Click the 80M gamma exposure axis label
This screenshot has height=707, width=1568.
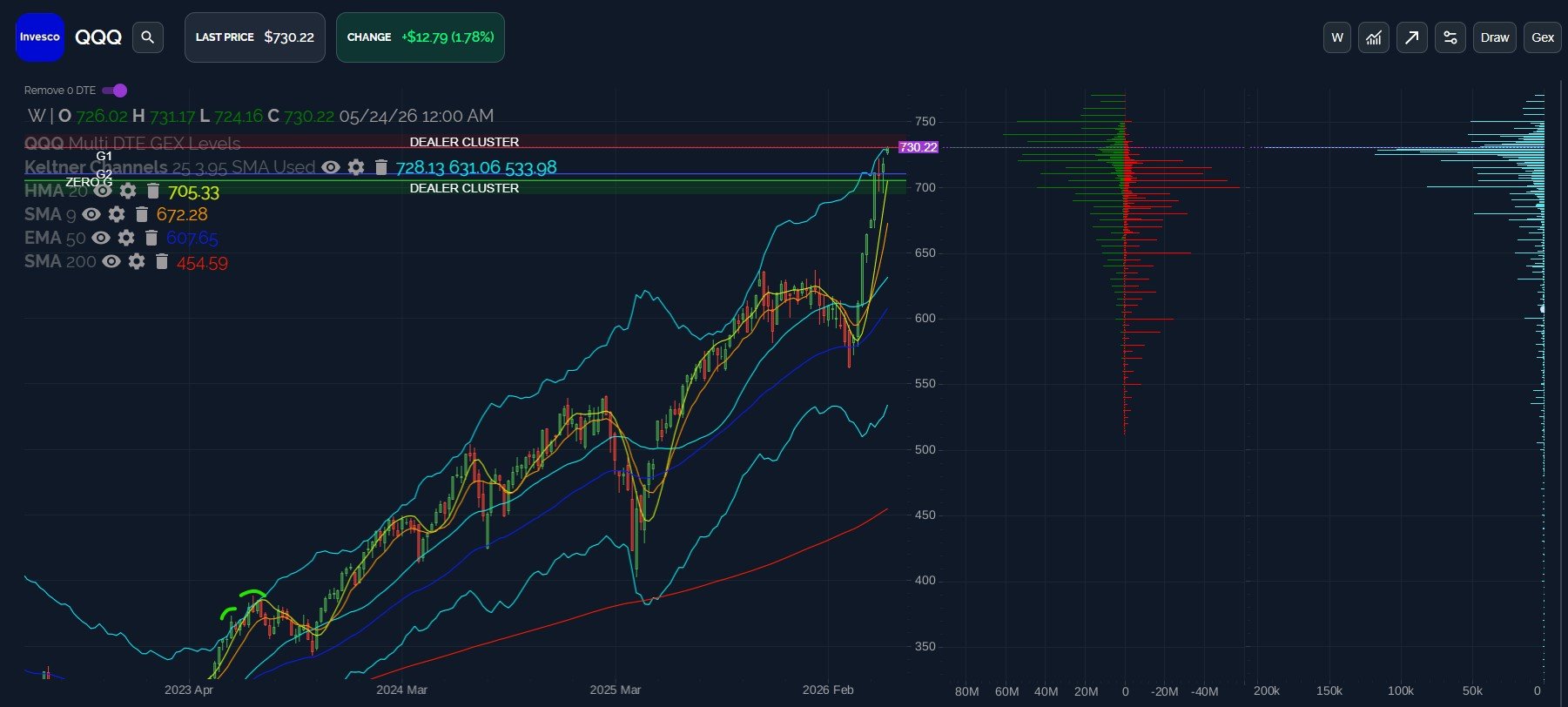967,691
